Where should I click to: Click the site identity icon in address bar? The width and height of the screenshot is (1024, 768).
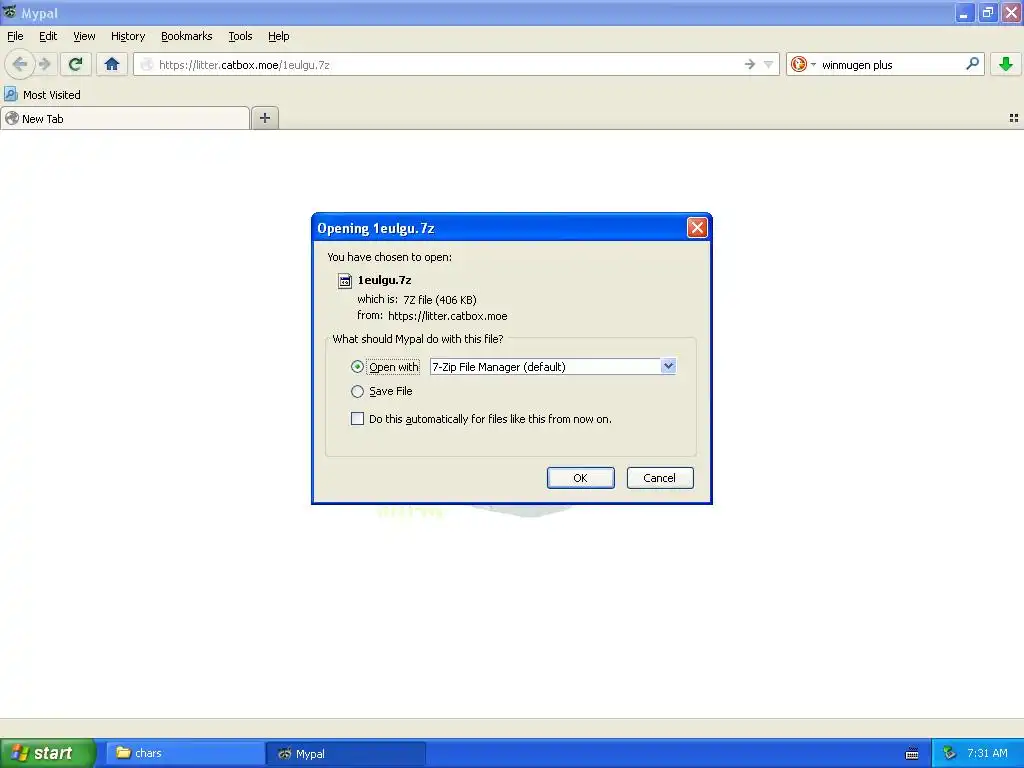pyautogui.click(x=147, y=65)
